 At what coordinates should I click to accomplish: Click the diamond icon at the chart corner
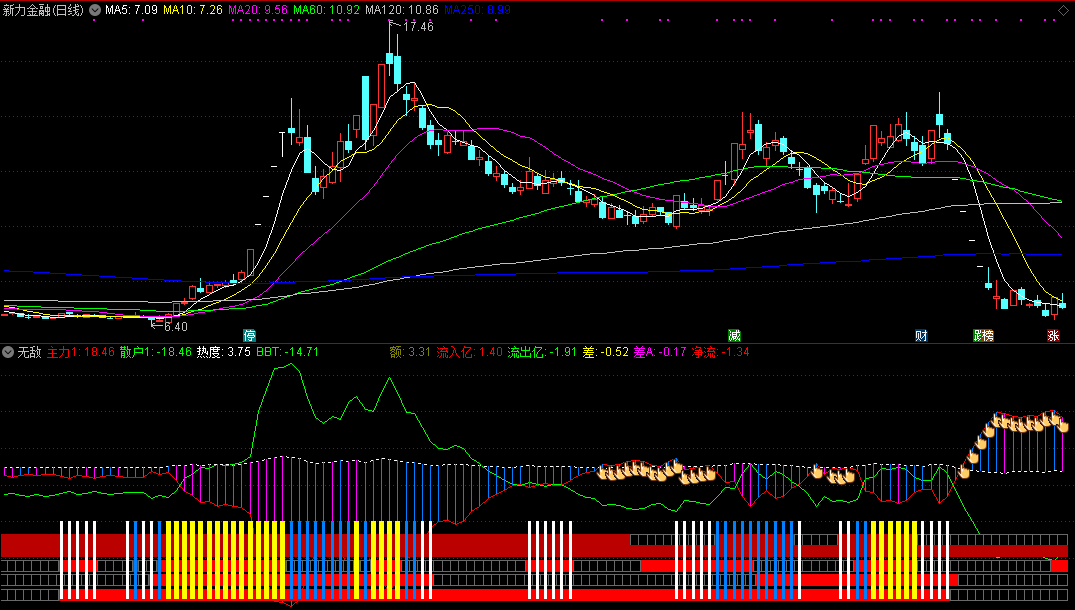[1063, 10]
